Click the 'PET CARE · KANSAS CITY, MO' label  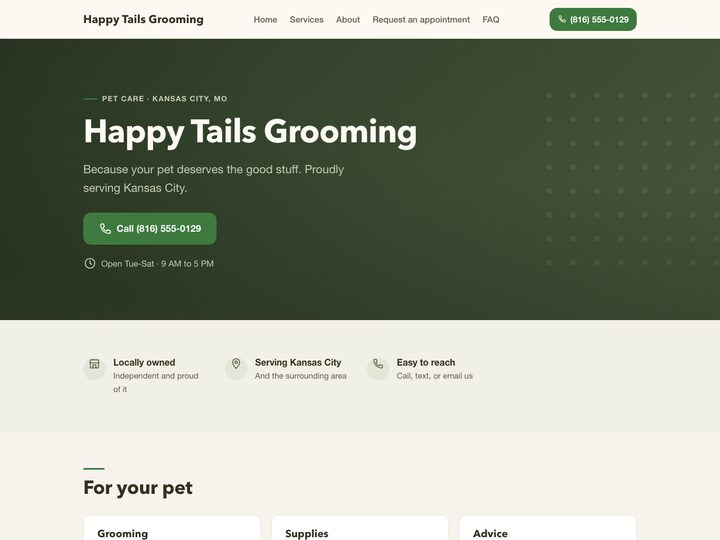coord(164,99)
